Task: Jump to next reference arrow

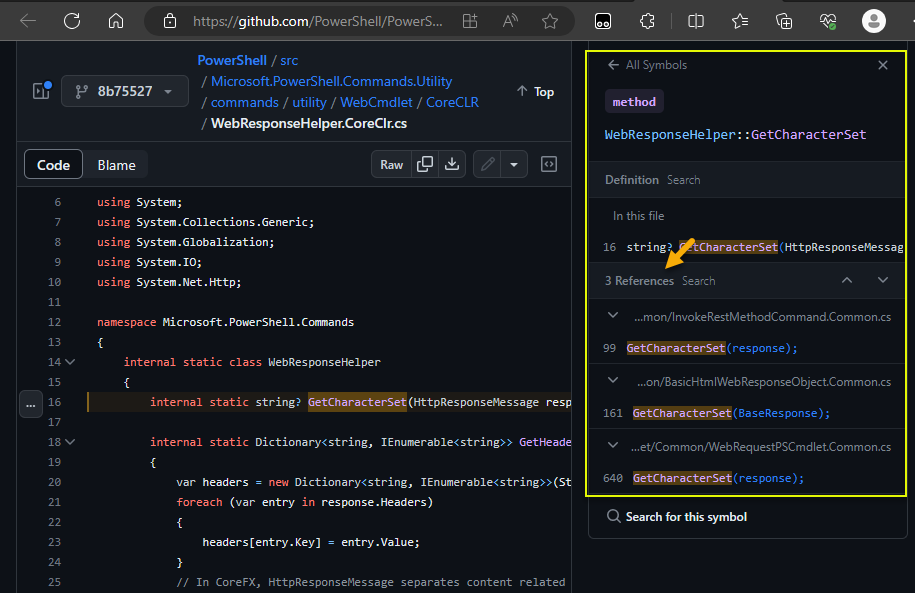Action: (x=882, y=281)
